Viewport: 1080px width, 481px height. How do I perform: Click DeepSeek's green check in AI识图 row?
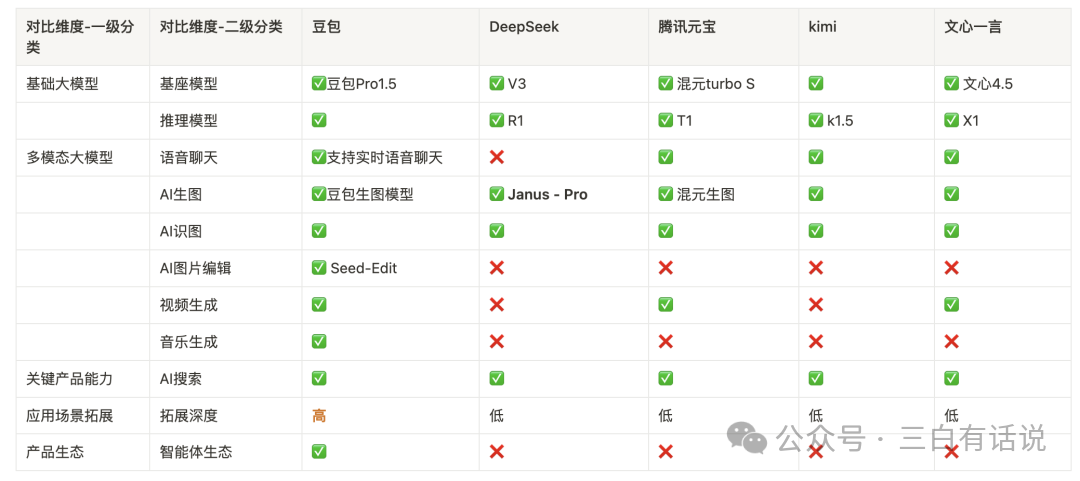(497, 231)
